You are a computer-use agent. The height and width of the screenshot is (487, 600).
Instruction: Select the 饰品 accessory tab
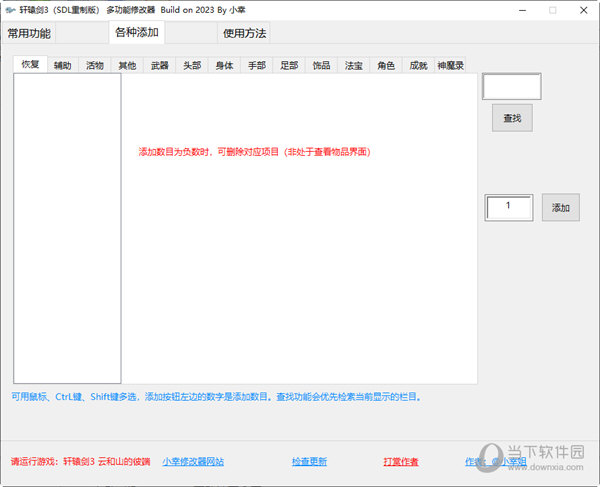tap(321, 65)
